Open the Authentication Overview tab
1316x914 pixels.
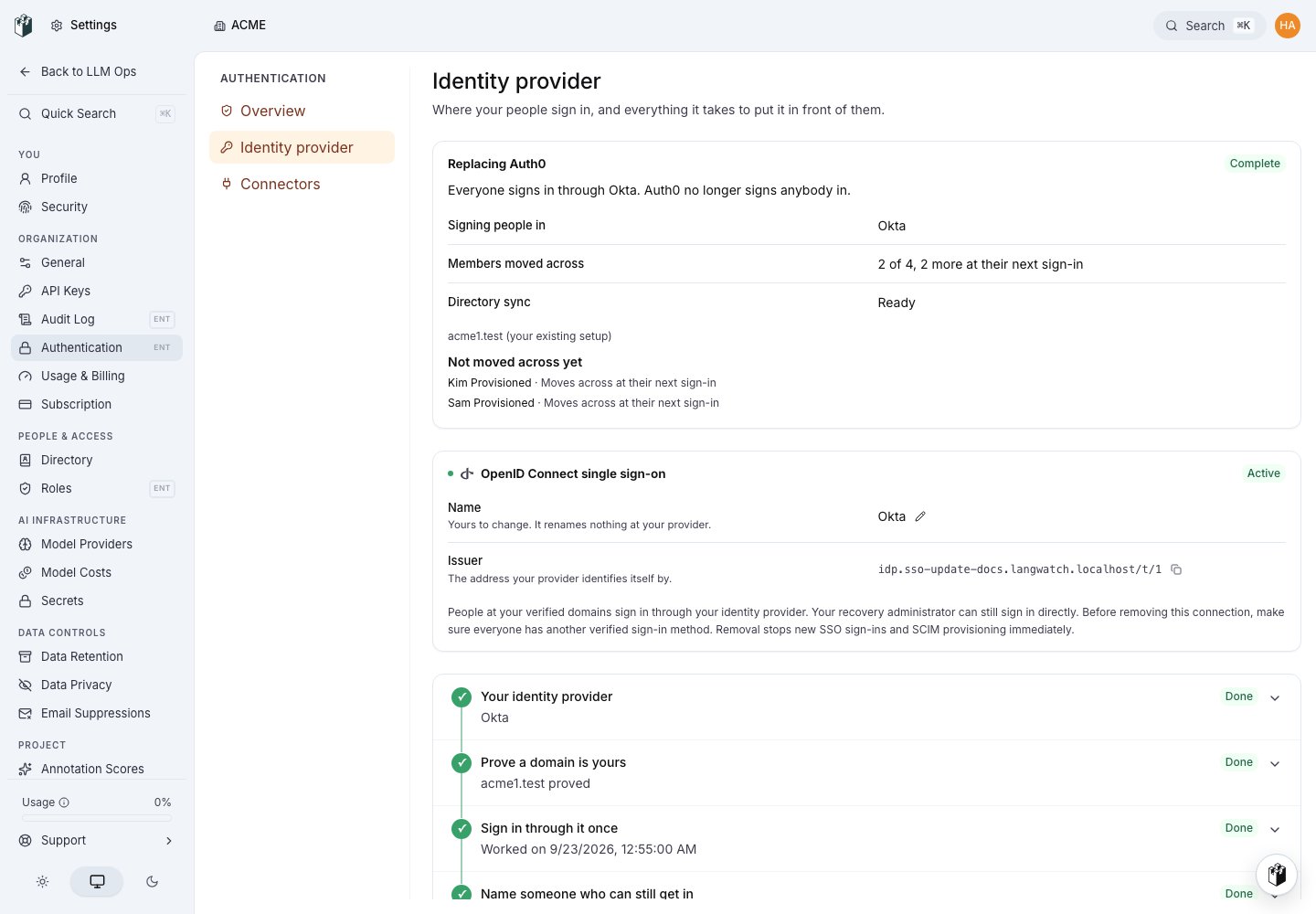(x=302, y=111)
